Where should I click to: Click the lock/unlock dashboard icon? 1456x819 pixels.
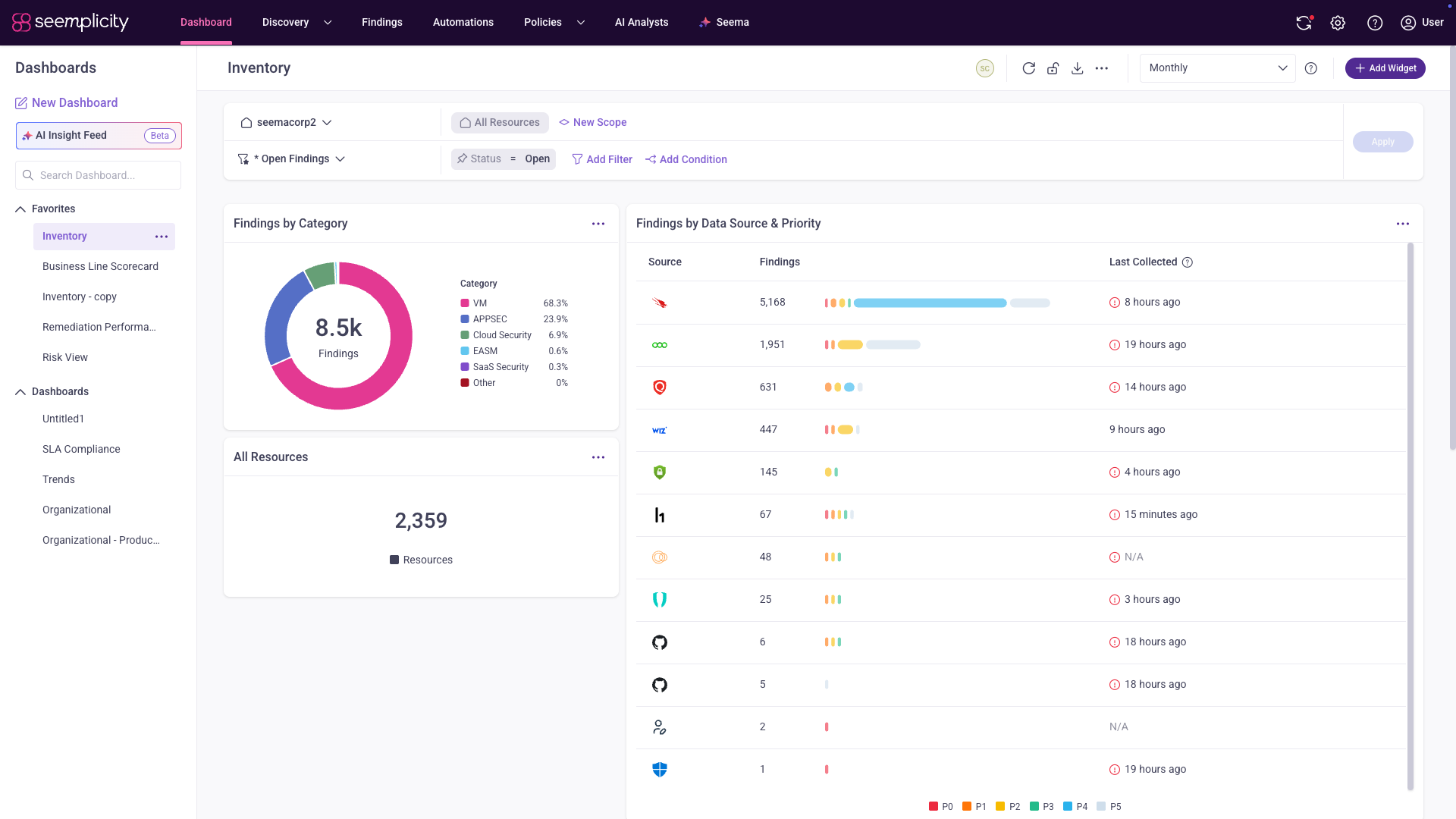1053,68
